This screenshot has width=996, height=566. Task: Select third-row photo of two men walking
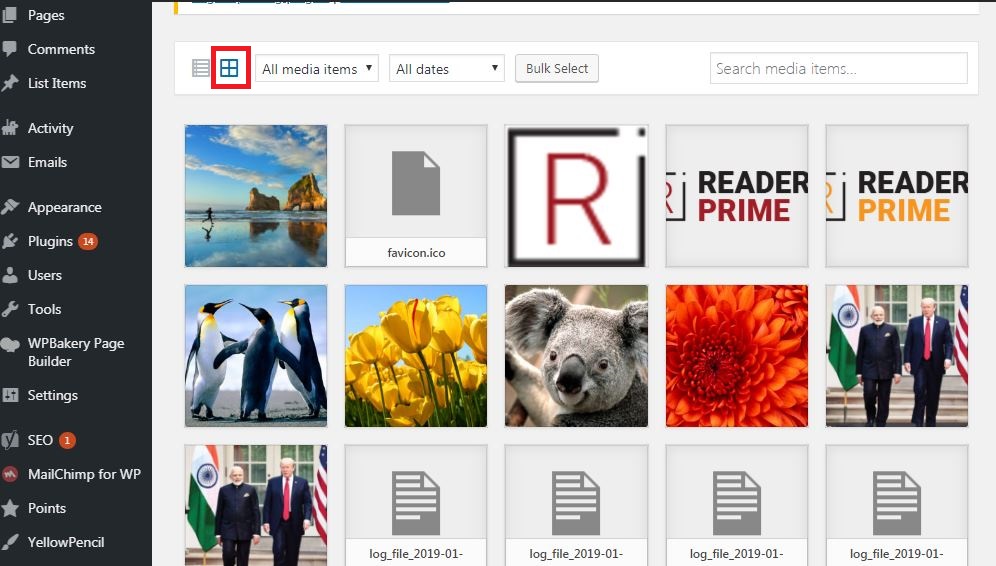click(x=256, y=505)
